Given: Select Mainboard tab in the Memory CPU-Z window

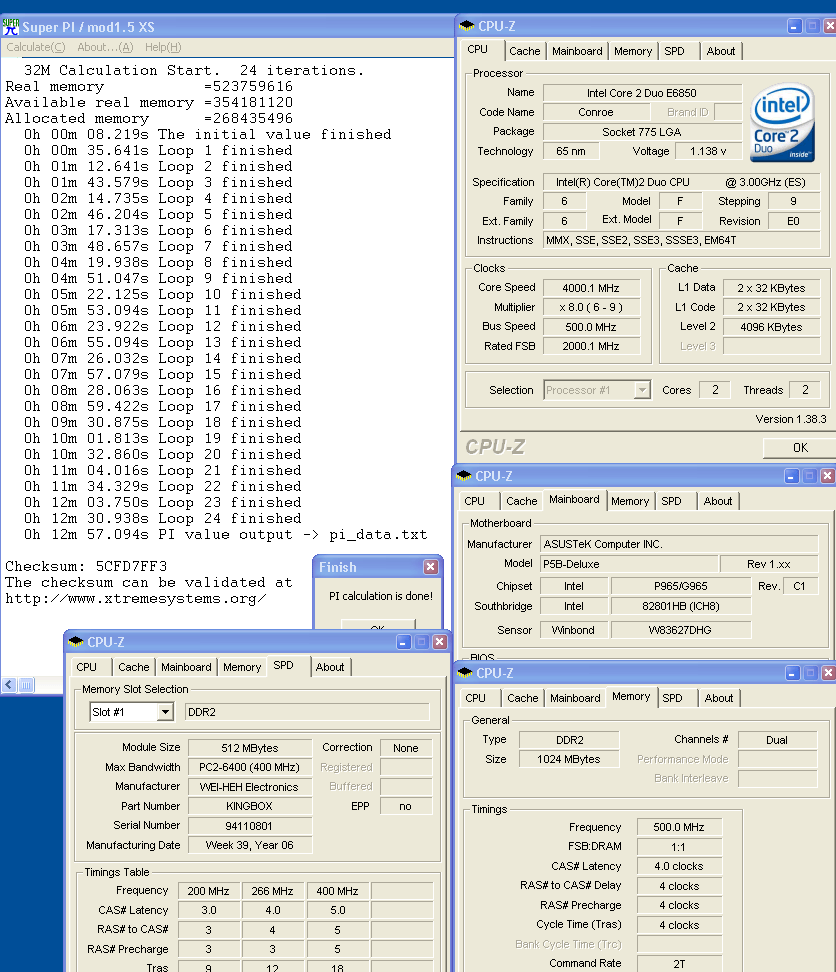Looking at the screenshot, I should click(x=575, y=699).
